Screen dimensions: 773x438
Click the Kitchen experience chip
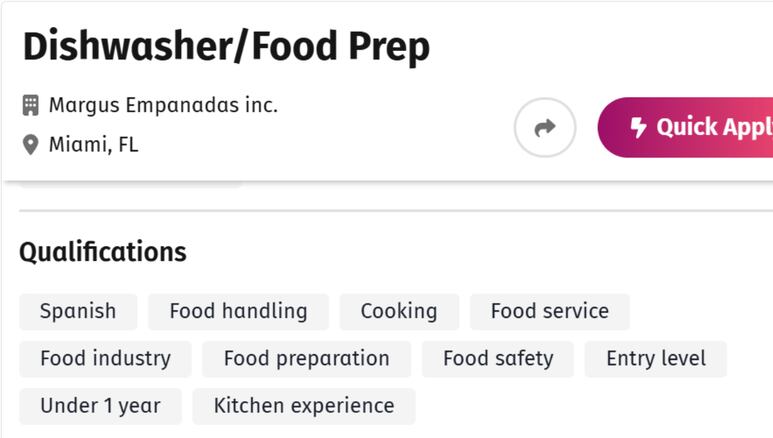[304, 406]
